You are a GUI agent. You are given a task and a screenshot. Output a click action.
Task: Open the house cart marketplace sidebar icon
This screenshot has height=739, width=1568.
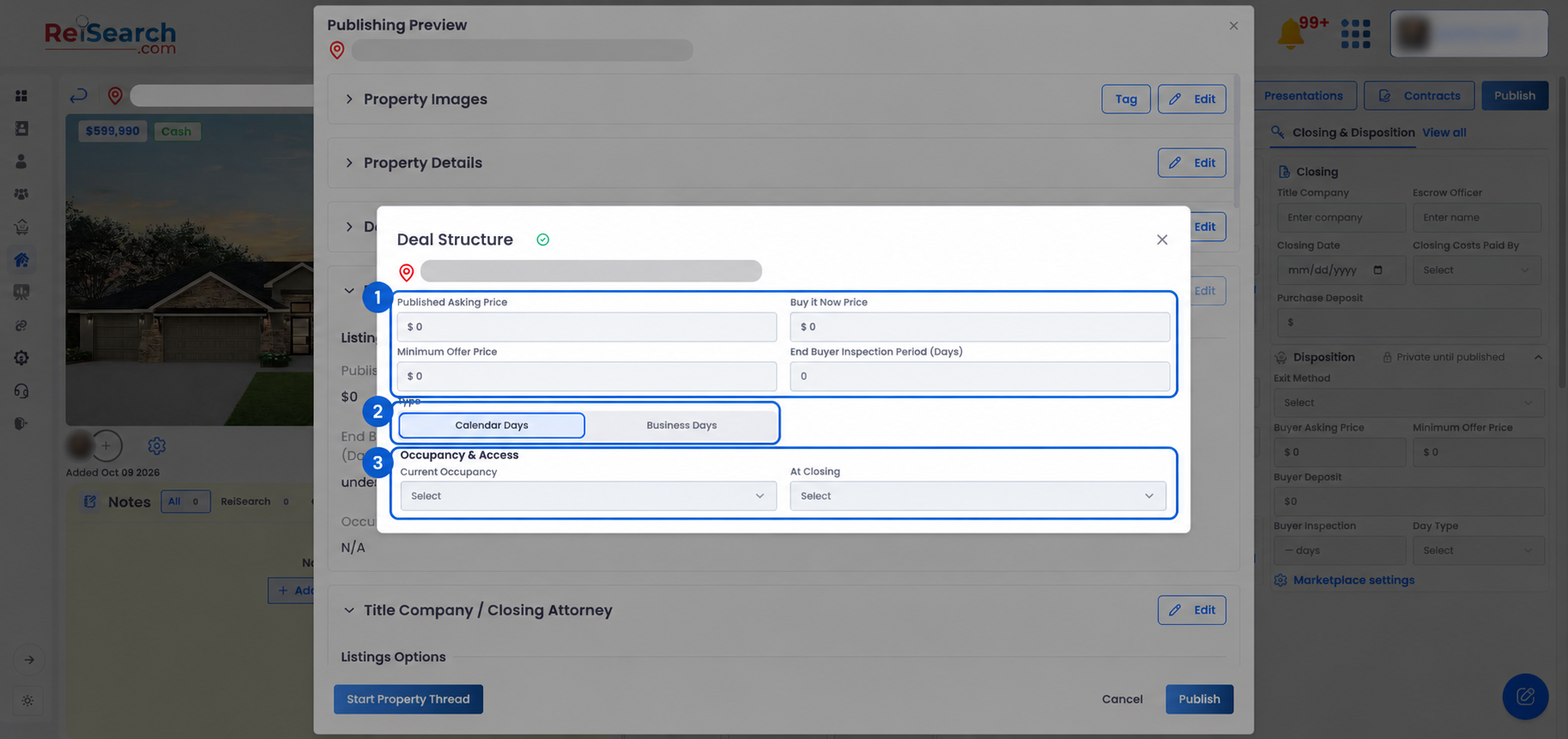21,227
